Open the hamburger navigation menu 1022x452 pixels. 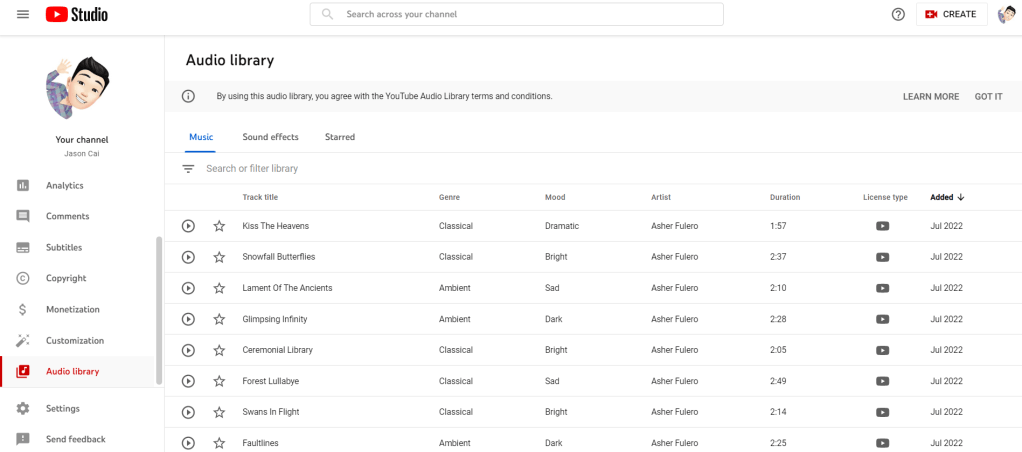point(23,14)
